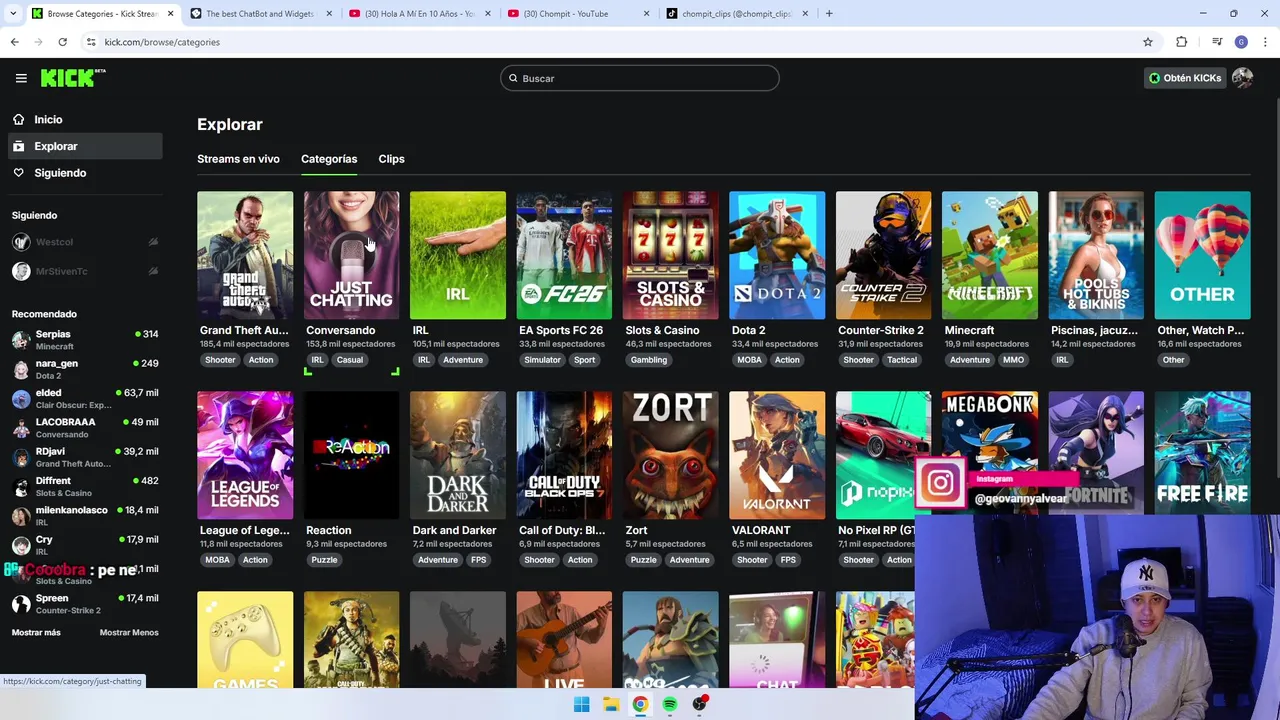Open the Other category thumbnail

1202,255
